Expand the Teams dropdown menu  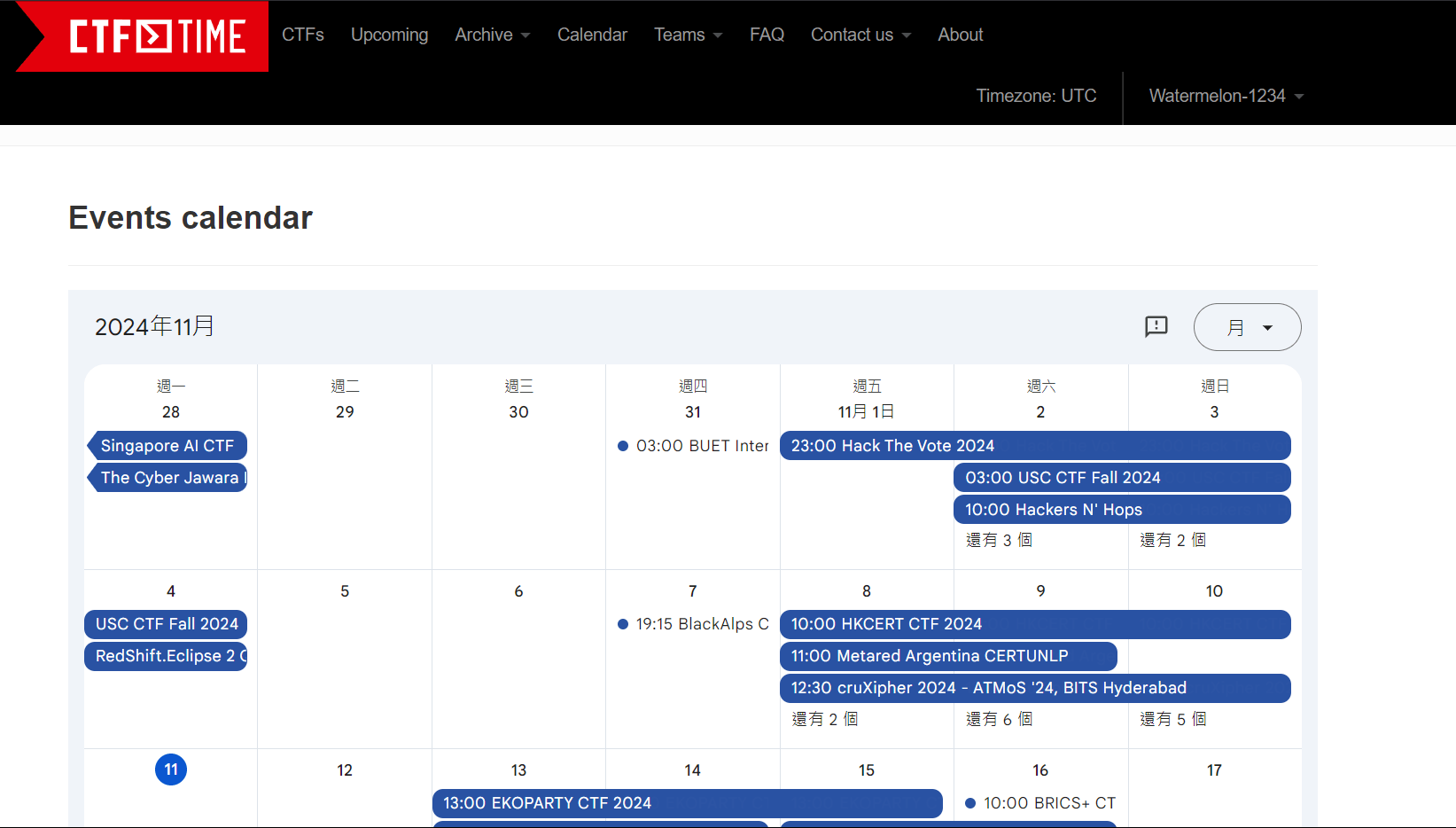click(x=689, y=35)
